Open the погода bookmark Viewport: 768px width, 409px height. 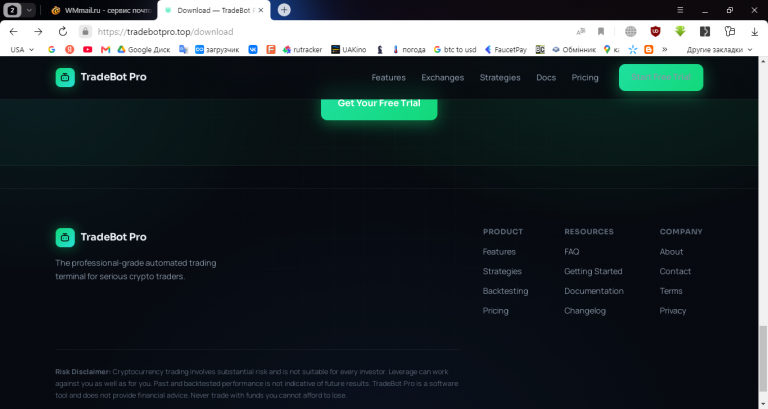tap(408, 49)
